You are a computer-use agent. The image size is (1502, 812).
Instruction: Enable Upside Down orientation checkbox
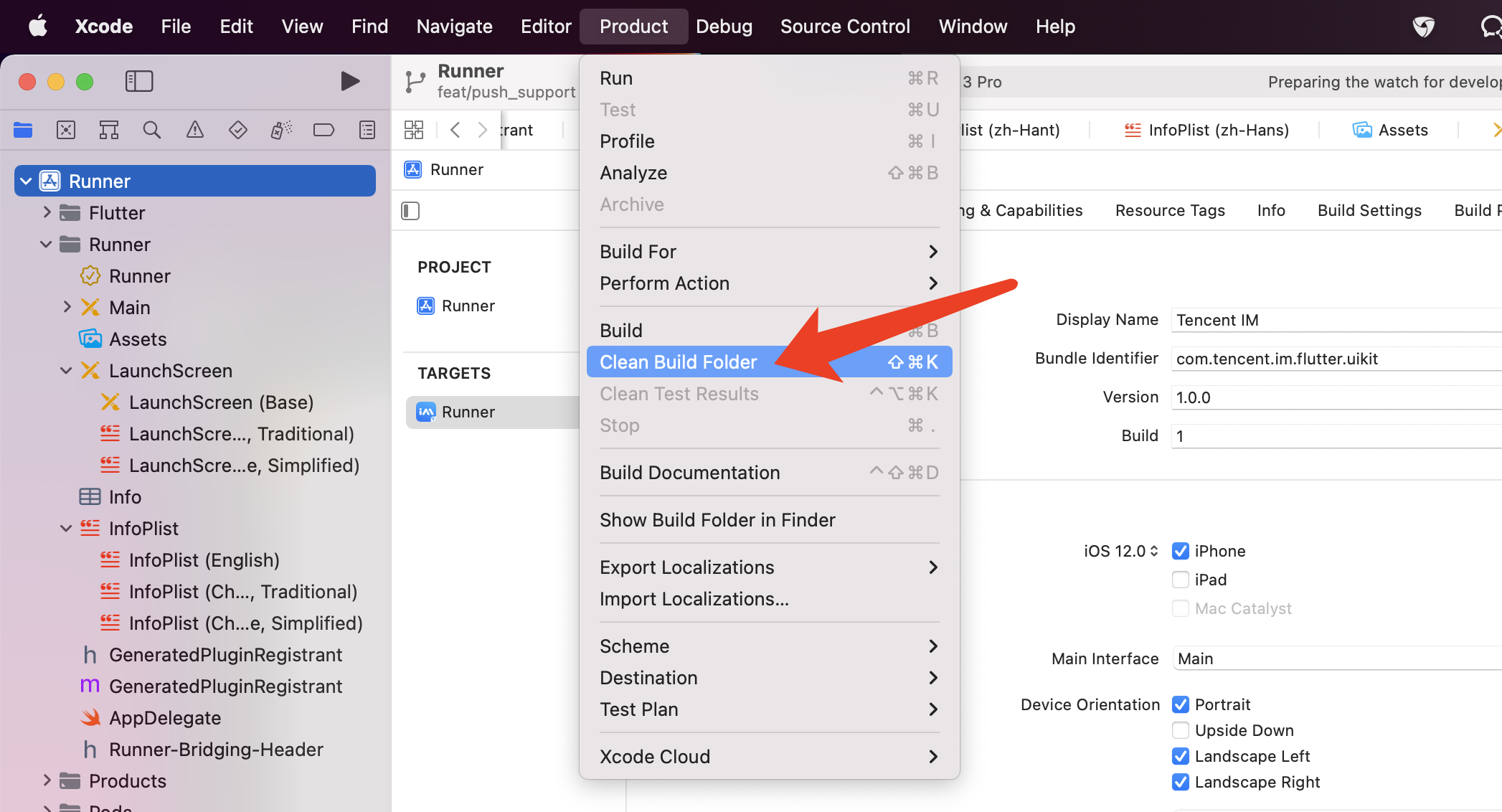(x=1180, y=730)
